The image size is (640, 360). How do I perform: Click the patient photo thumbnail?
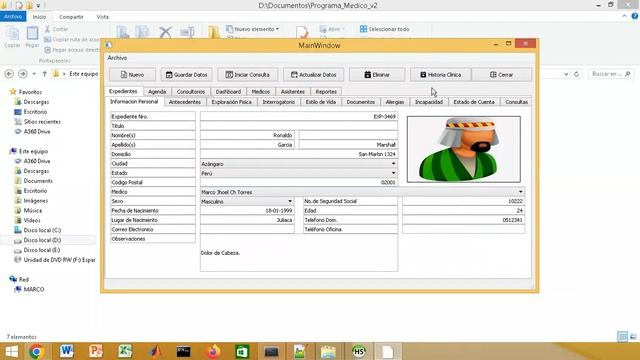(464, 149)
